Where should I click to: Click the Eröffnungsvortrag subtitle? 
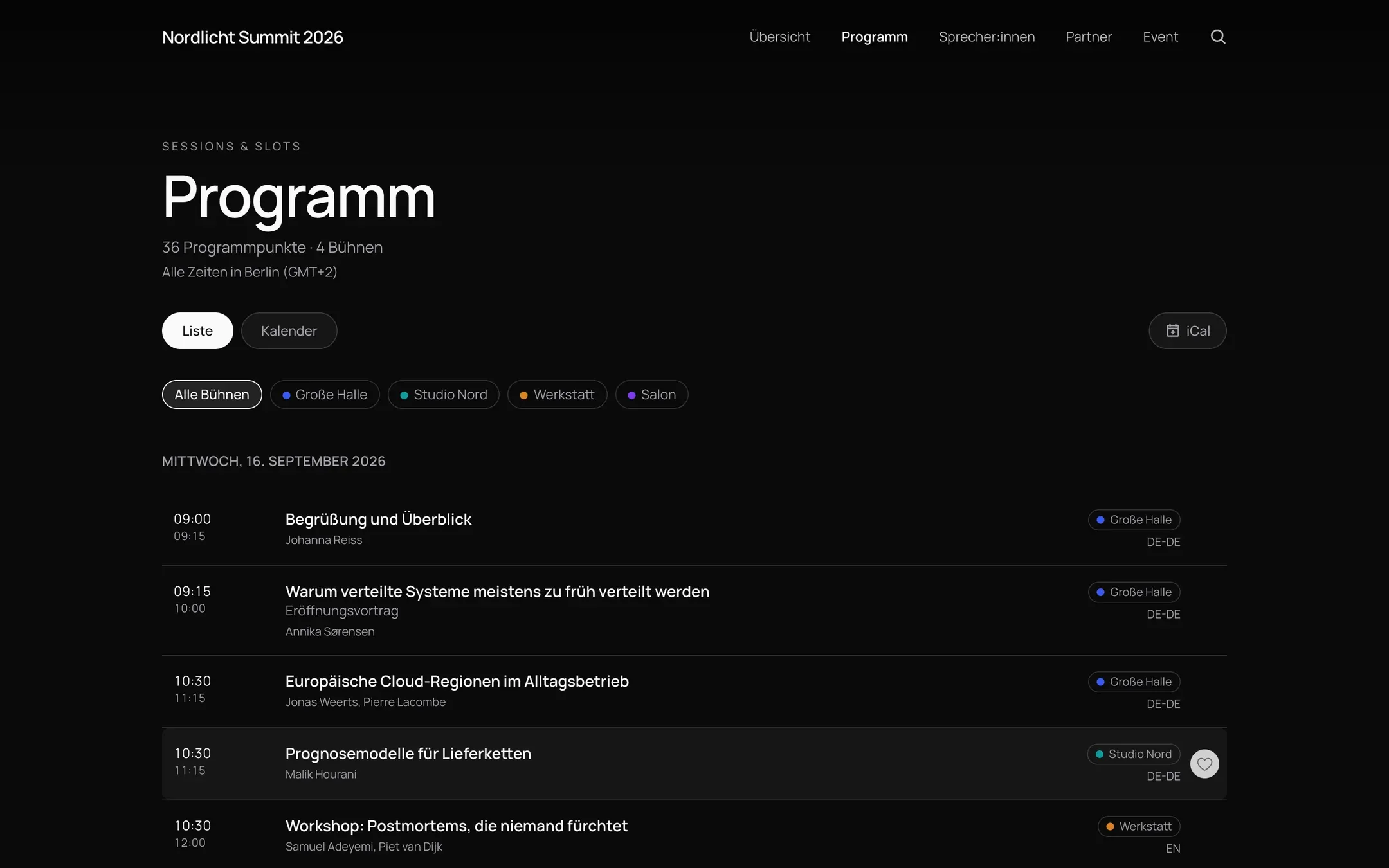click(341, 611)
